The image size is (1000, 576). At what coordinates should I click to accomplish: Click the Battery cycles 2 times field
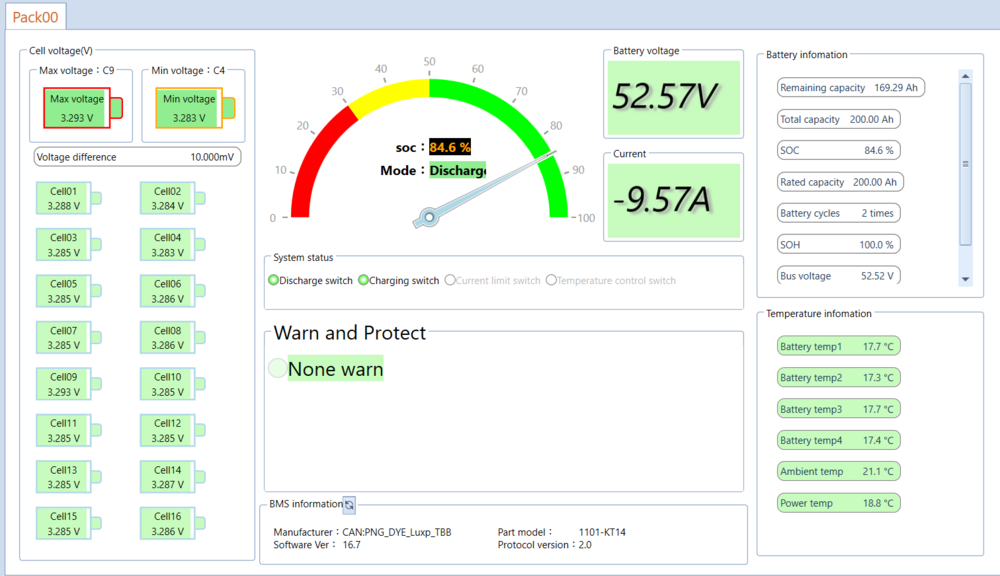839,213
